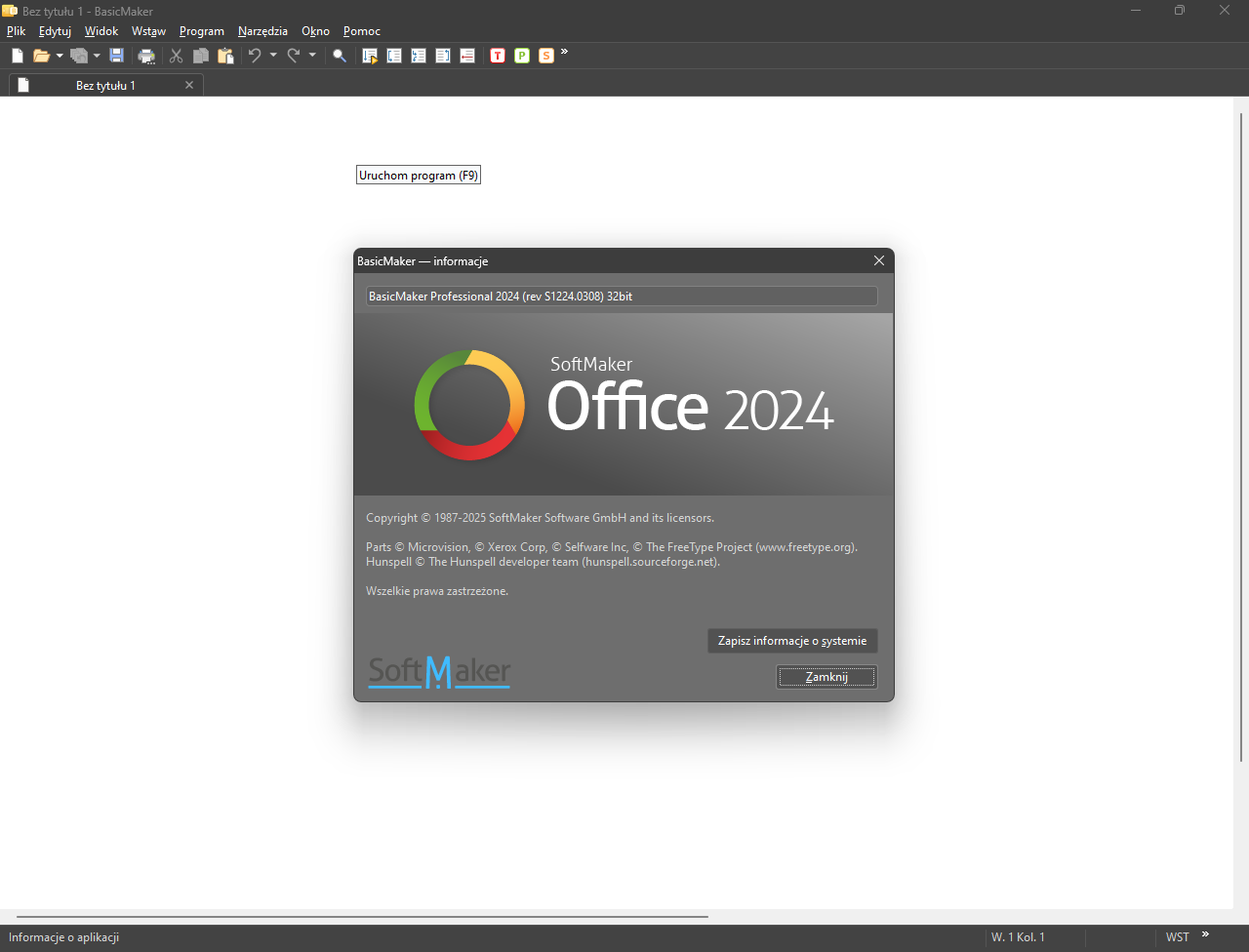Close the Bez tytułu 1 tab

coord(189,85)
